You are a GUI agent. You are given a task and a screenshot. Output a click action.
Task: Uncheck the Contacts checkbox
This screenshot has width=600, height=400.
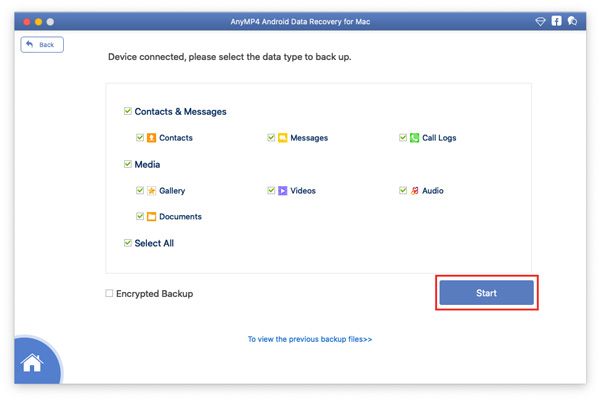140,137
